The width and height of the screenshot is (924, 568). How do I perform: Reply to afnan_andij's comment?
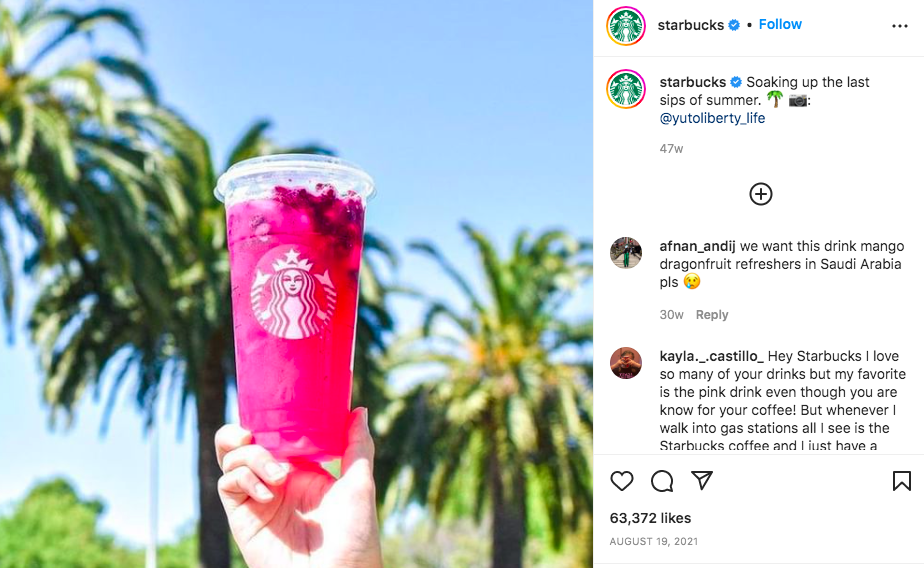click(712, 315)
